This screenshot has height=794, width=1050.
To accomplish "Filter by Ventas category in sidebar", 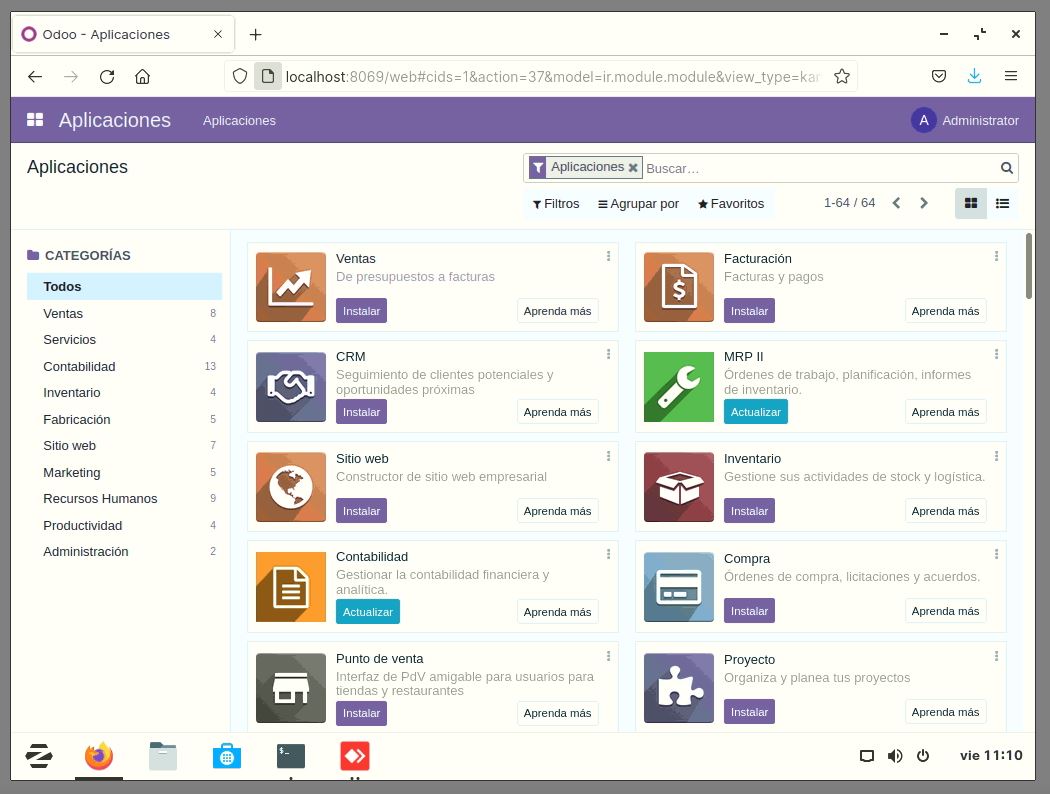I will tap(125, 313).
